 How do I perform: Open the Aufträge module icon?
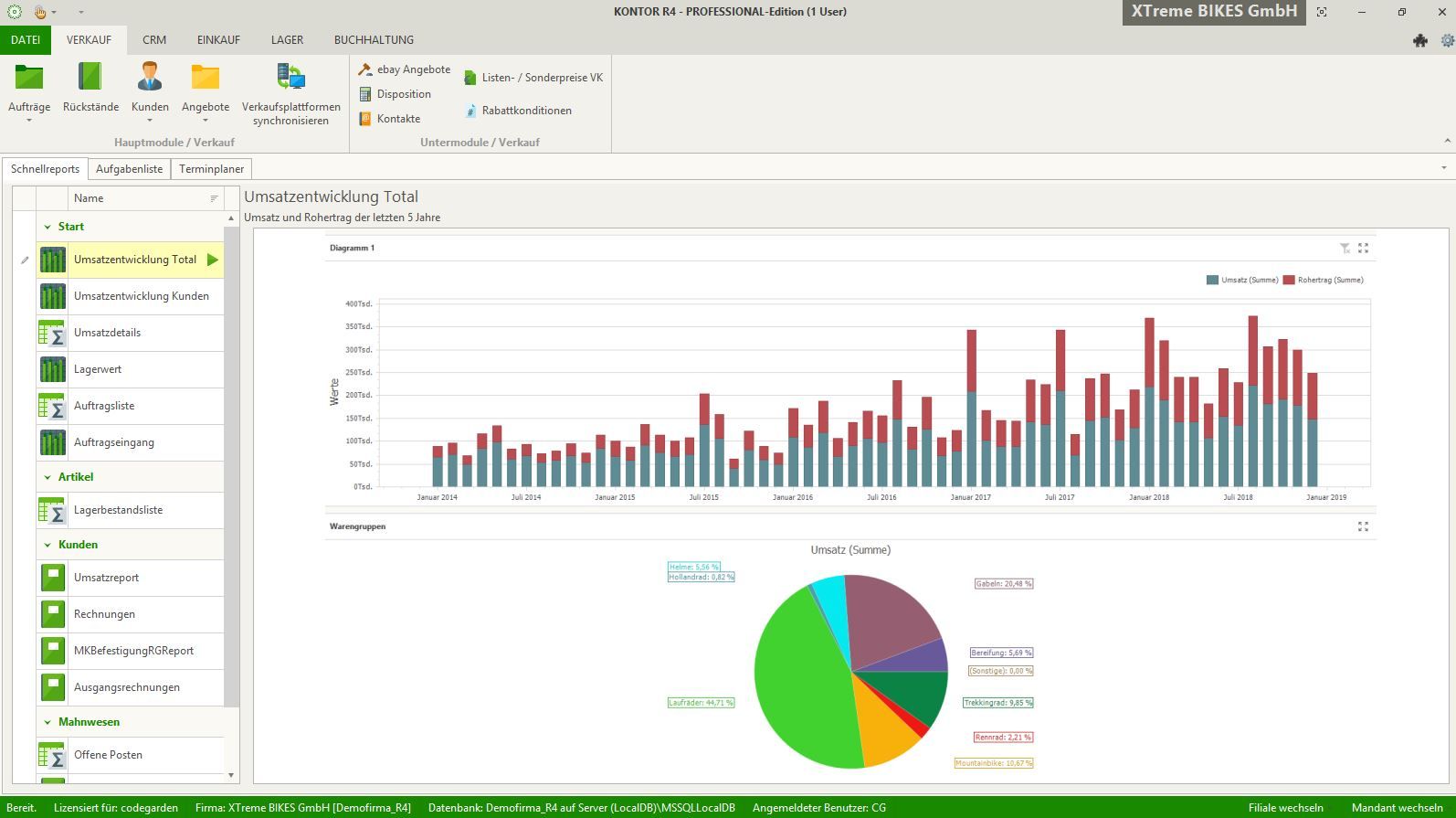point(29,78)
